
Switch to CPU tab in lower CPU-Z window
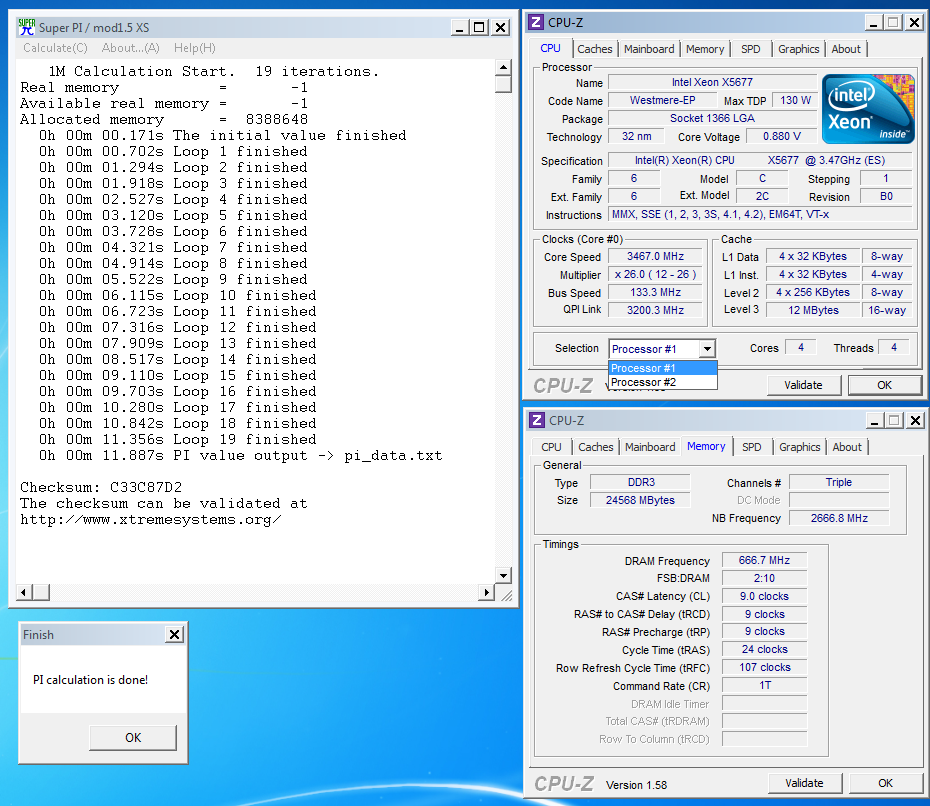click(x=551, y=447)
